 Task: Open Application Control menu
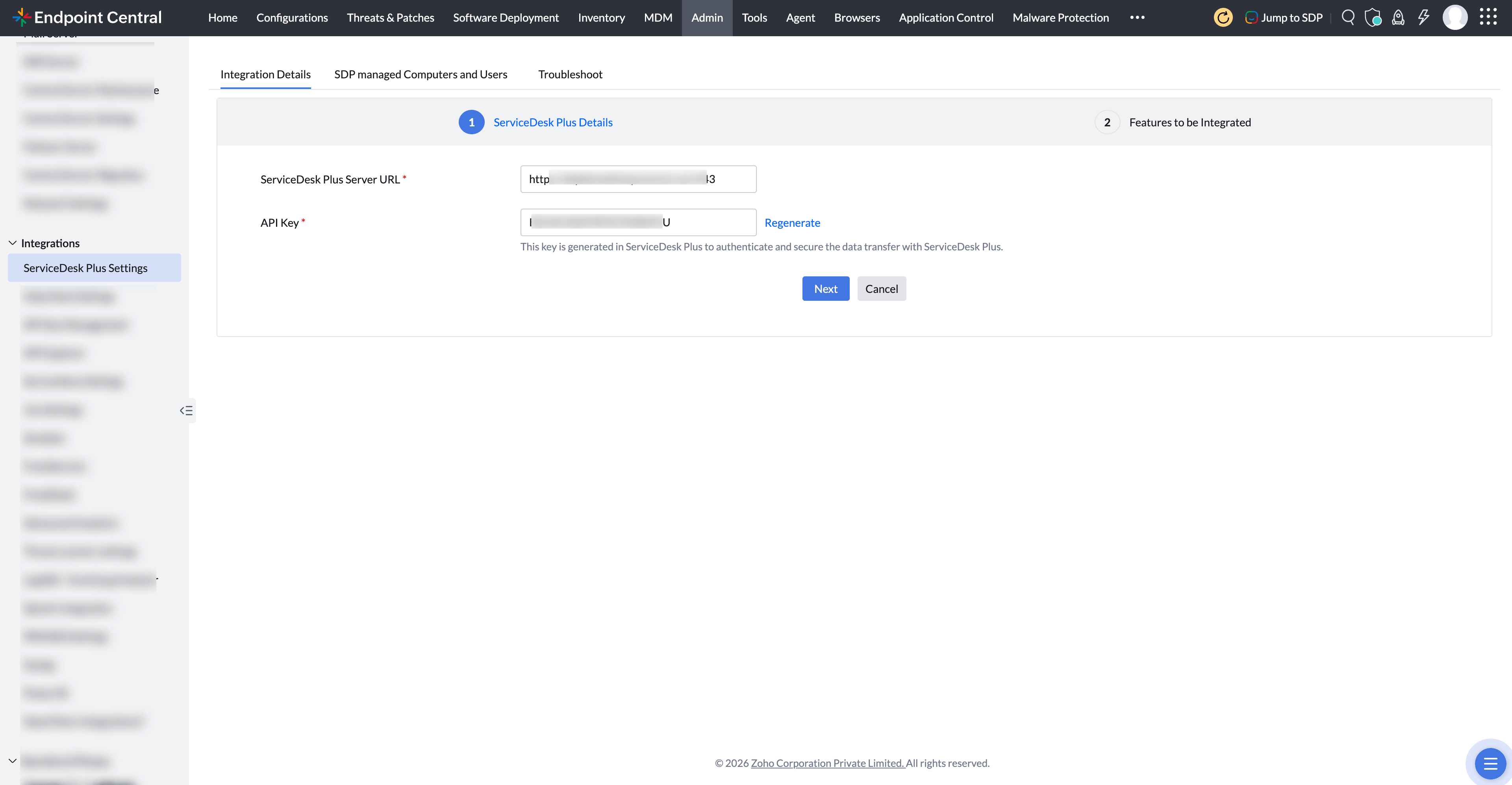tap(946, 18)
